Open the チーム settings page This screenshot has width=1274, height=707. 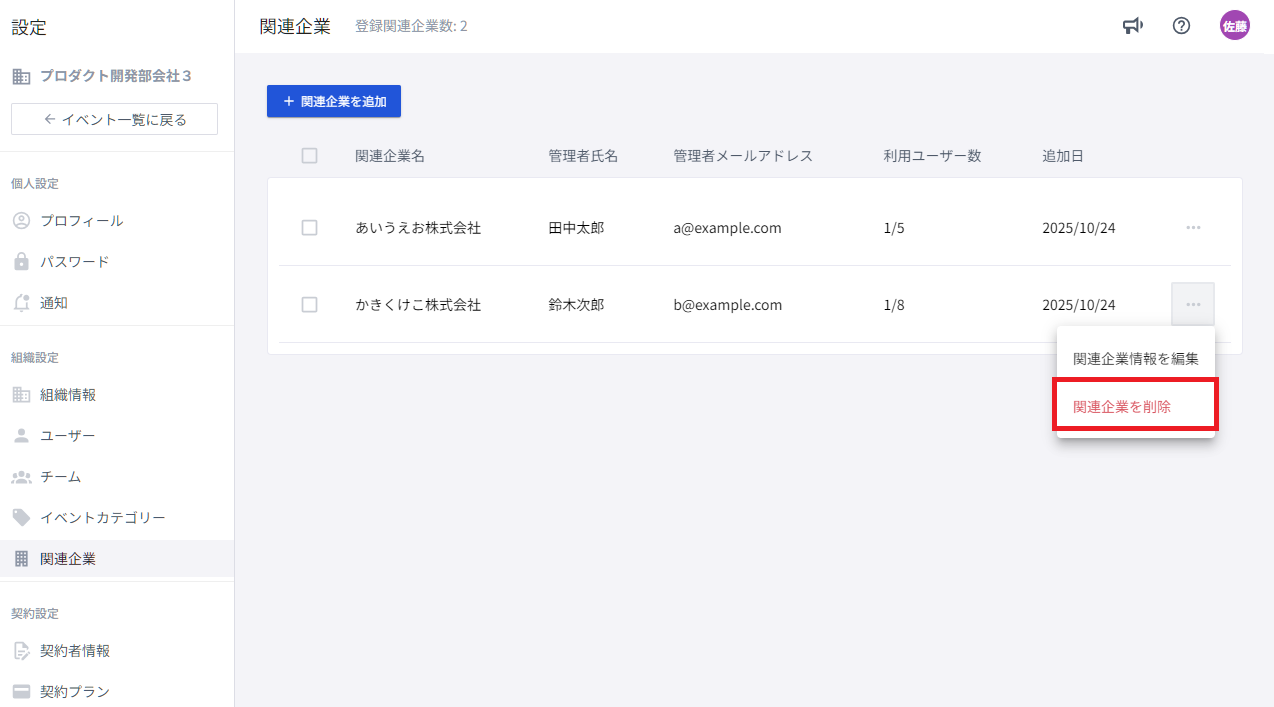pyautogui.click(x=60, y=477)
